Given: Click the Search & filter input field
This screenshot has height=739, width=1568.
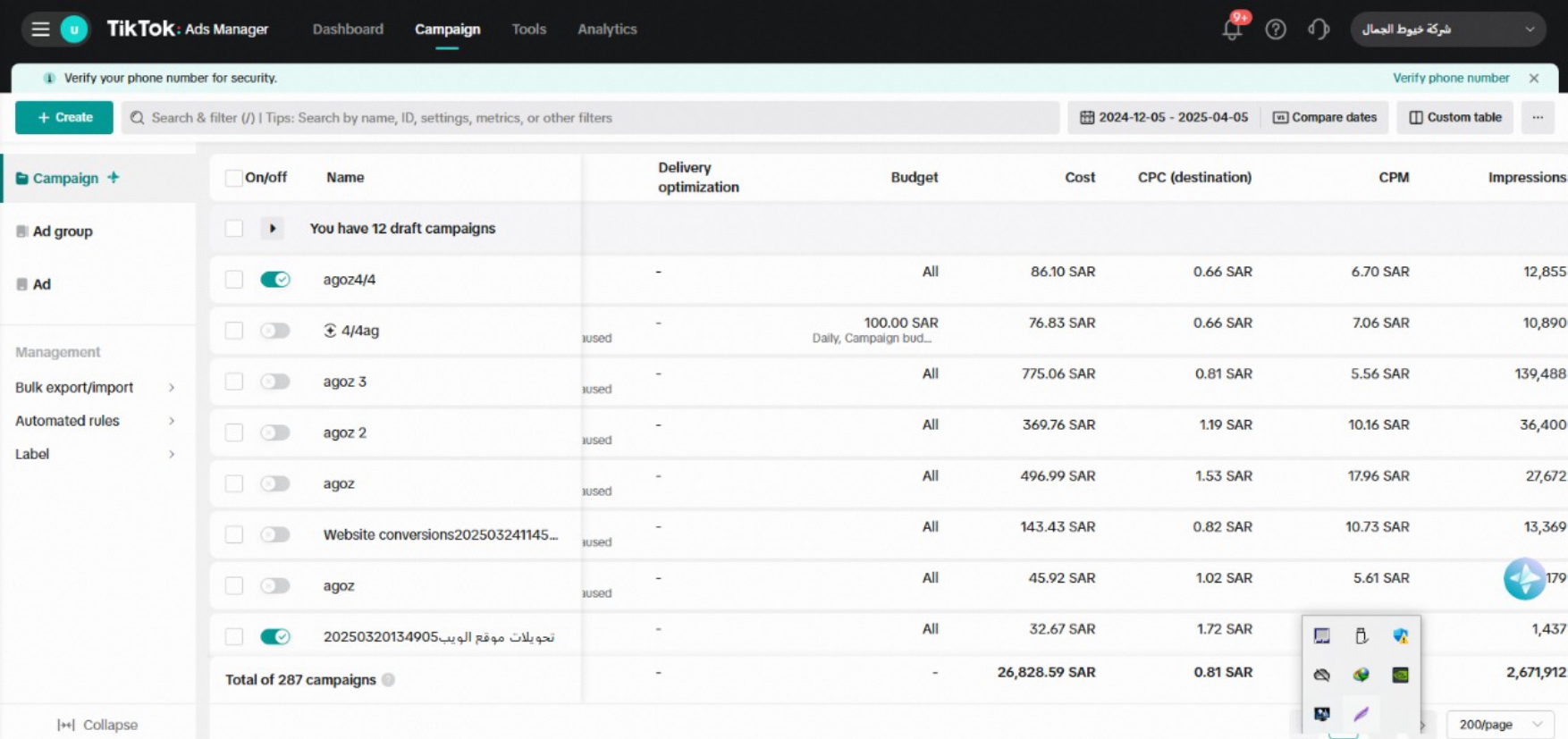Looking at the screenshot, I should coord(590,117).
